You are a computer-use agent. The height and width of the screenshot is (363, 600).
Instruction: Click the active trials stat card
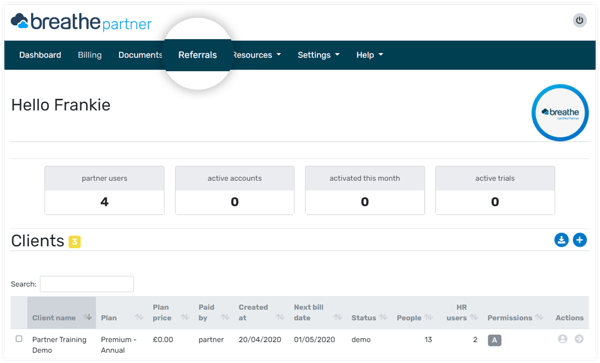(495, 190)
